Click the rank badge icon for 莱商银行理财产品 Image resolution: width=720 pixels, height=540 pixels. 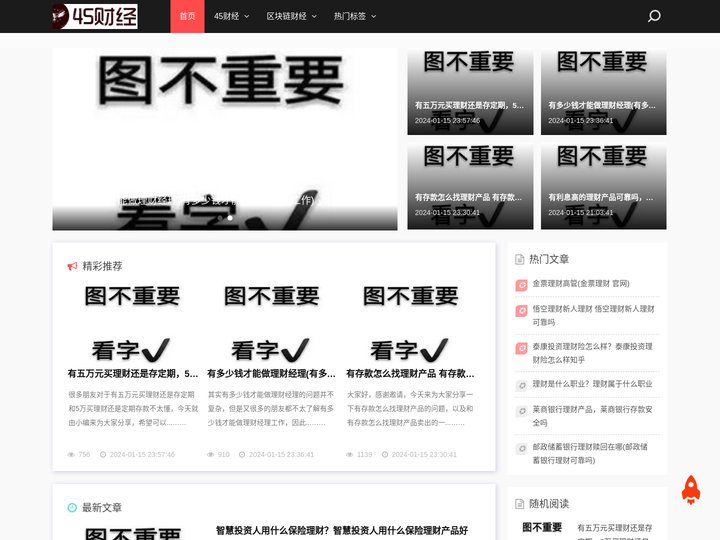[x=522, y=411]
